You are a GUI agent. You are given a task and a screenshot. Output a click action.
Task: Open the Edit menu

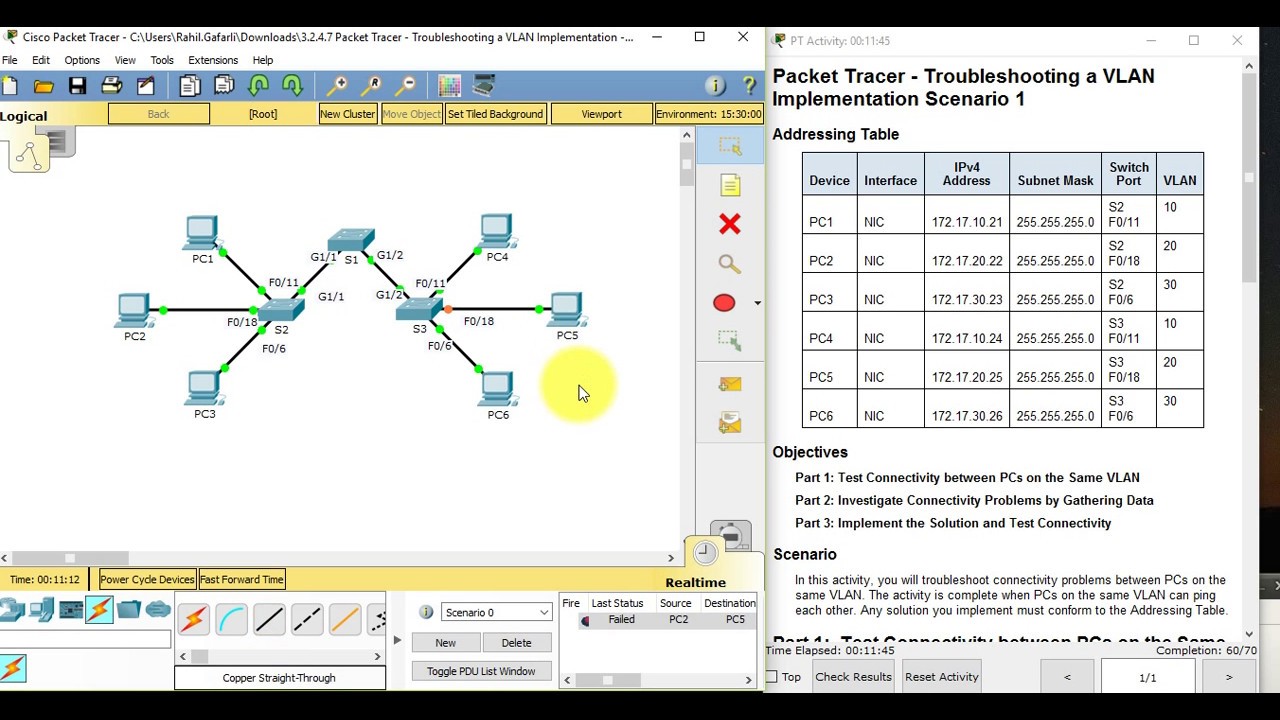[x=41, y=60]
